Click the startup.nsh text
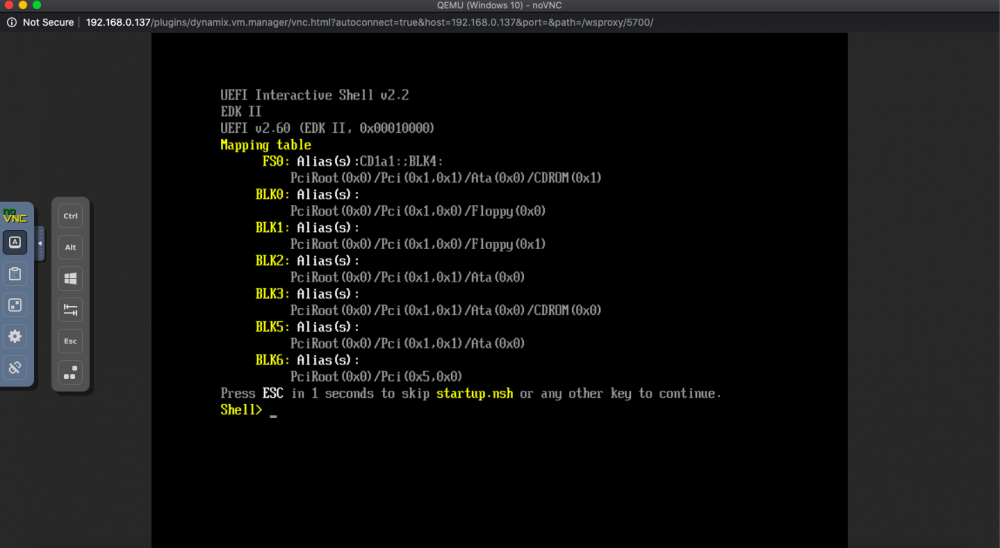The width and height of the screenshot is (1000, 548). pos(474,394)
